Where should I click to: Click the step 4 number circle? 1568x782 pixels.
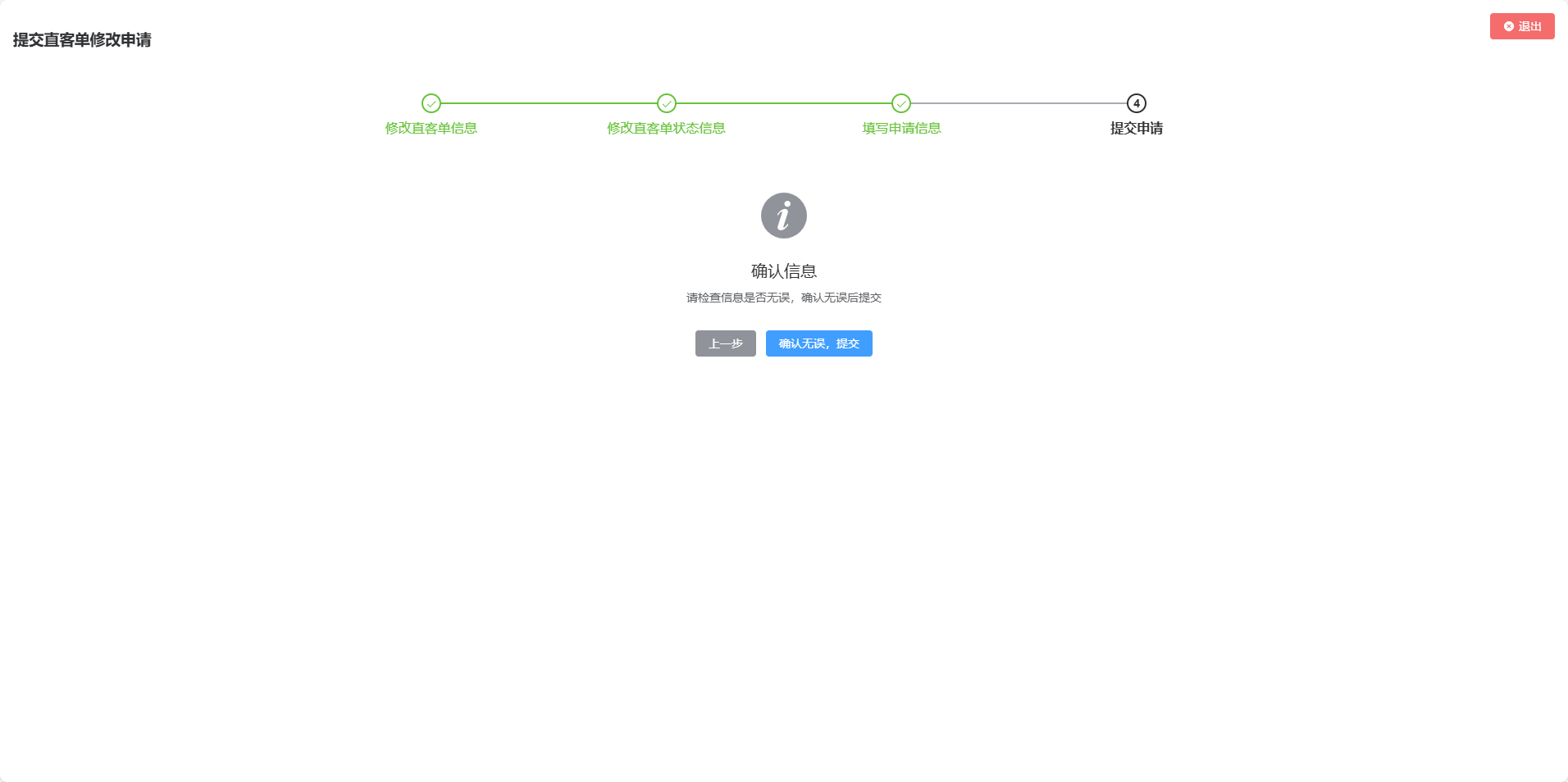(x=1137, y=103)
